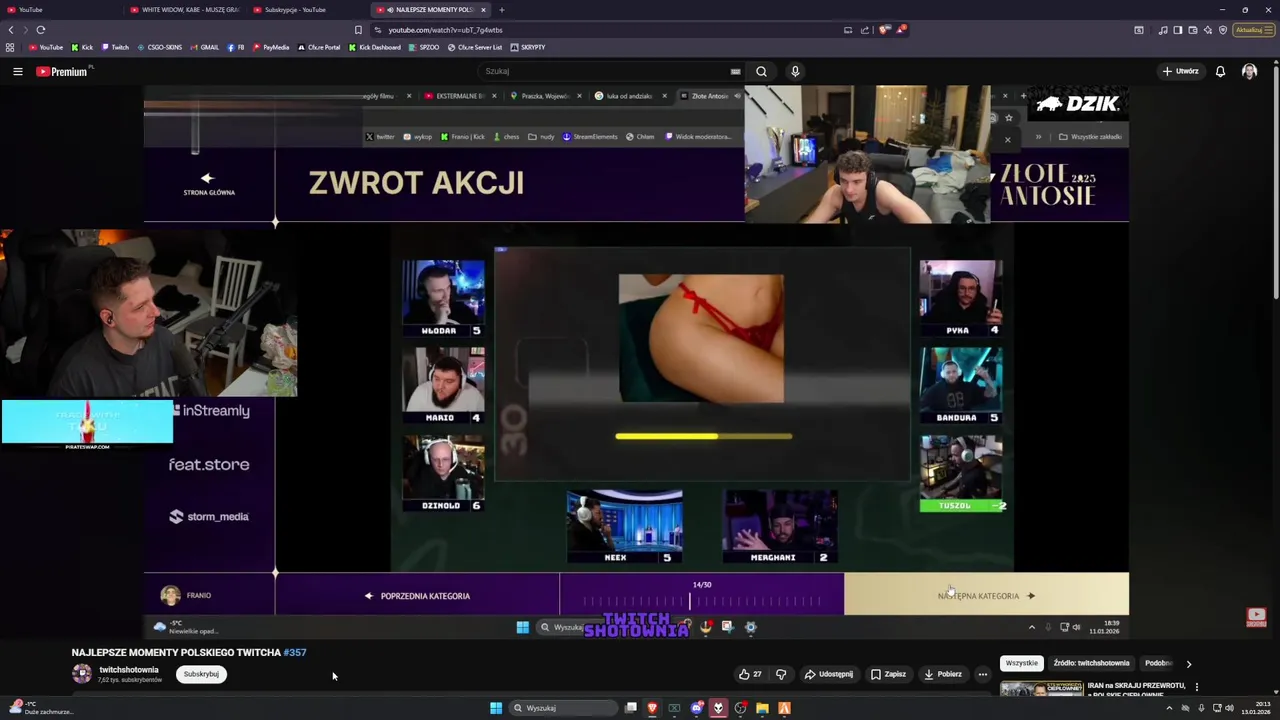Open more actions ellipsis under video
This screenshot has width=1280, height=720.
pos(982,674)
